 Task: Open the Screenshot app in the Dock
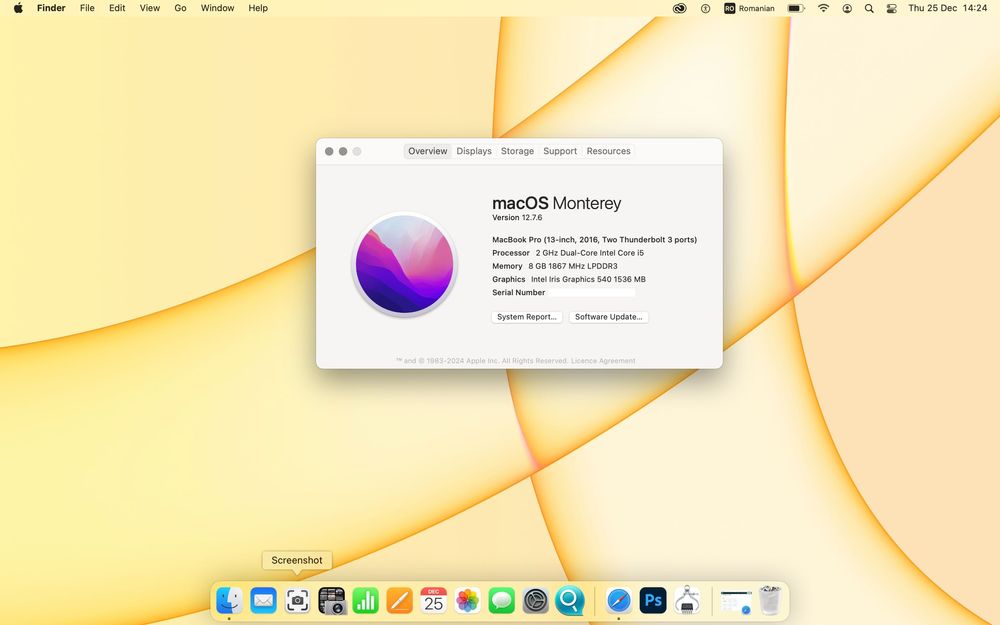pos(297,600)
